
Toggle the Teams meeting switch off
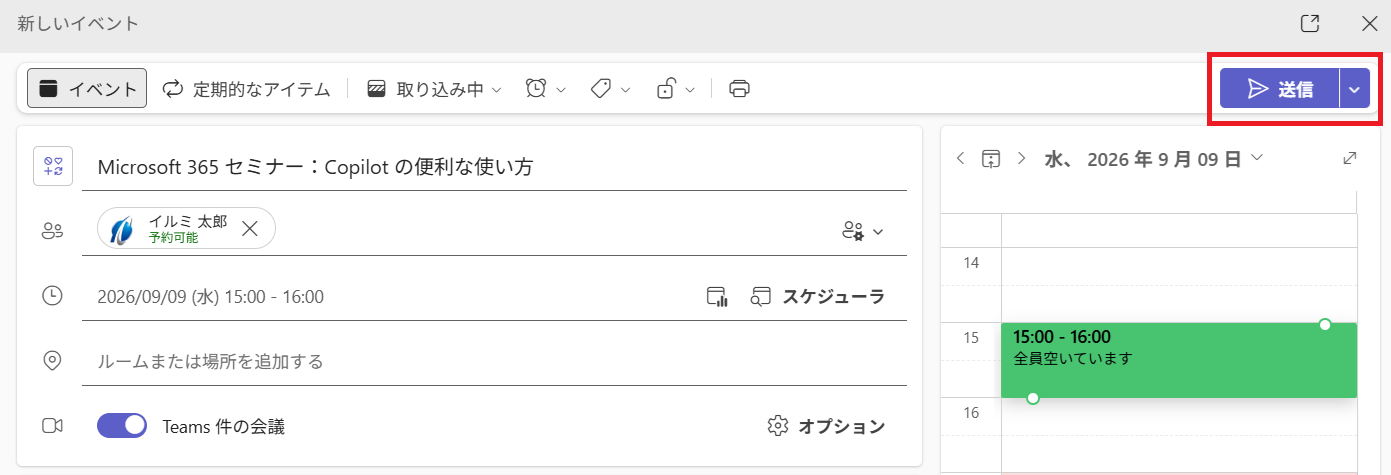tap(122, 426)
